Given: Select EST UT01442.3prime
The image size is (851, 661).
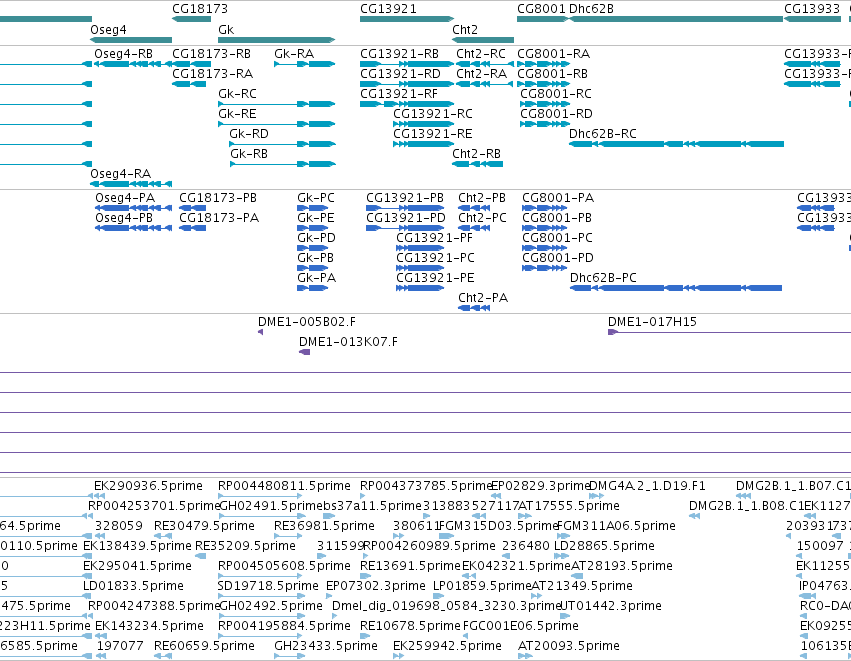Looking at the screenshot, I should click(565, 616).
